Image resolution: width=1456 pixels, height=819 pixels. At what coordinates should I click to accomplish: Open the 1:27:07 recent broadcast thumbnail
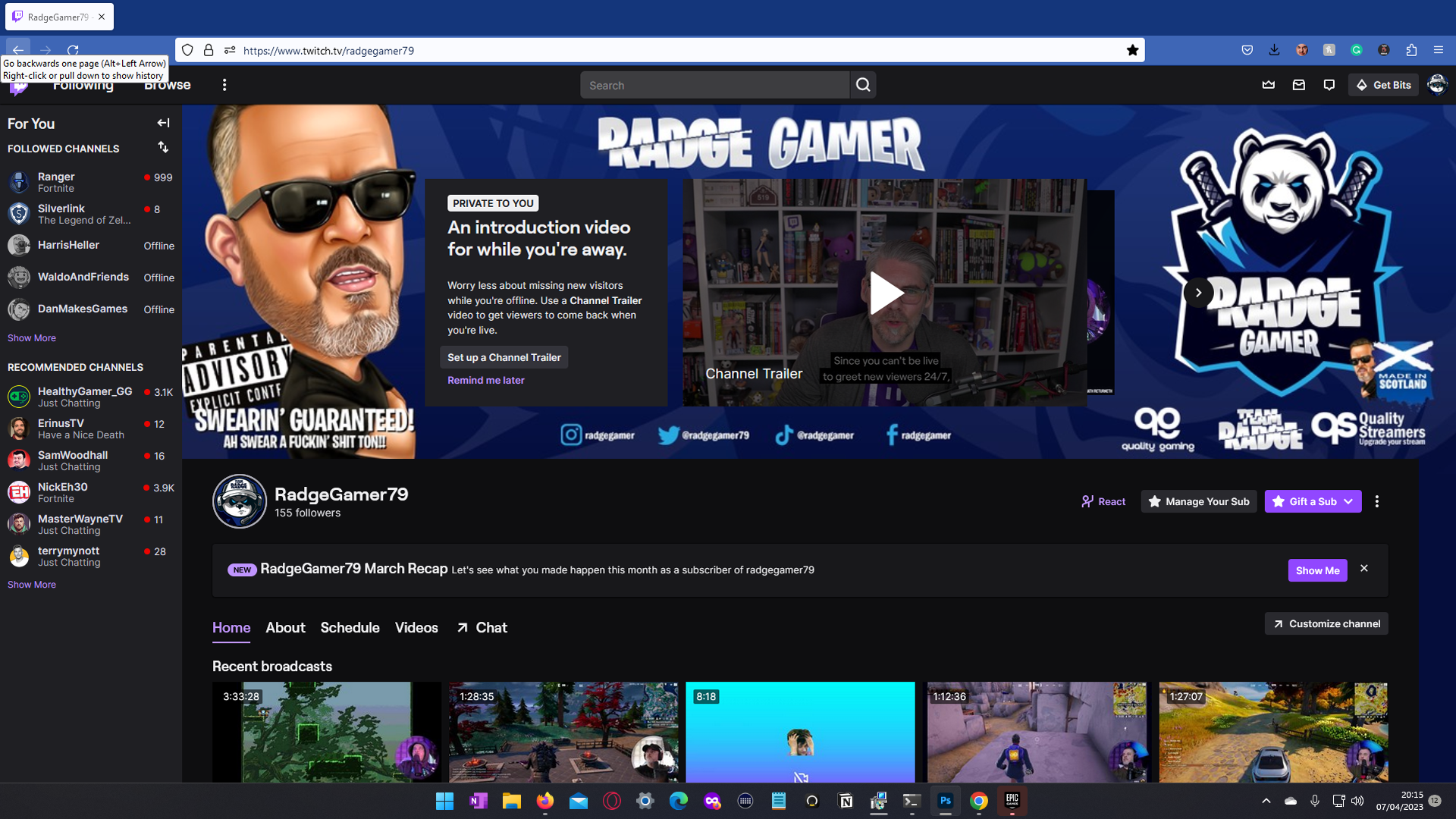pyautogui.click(x=1273, y=732)
